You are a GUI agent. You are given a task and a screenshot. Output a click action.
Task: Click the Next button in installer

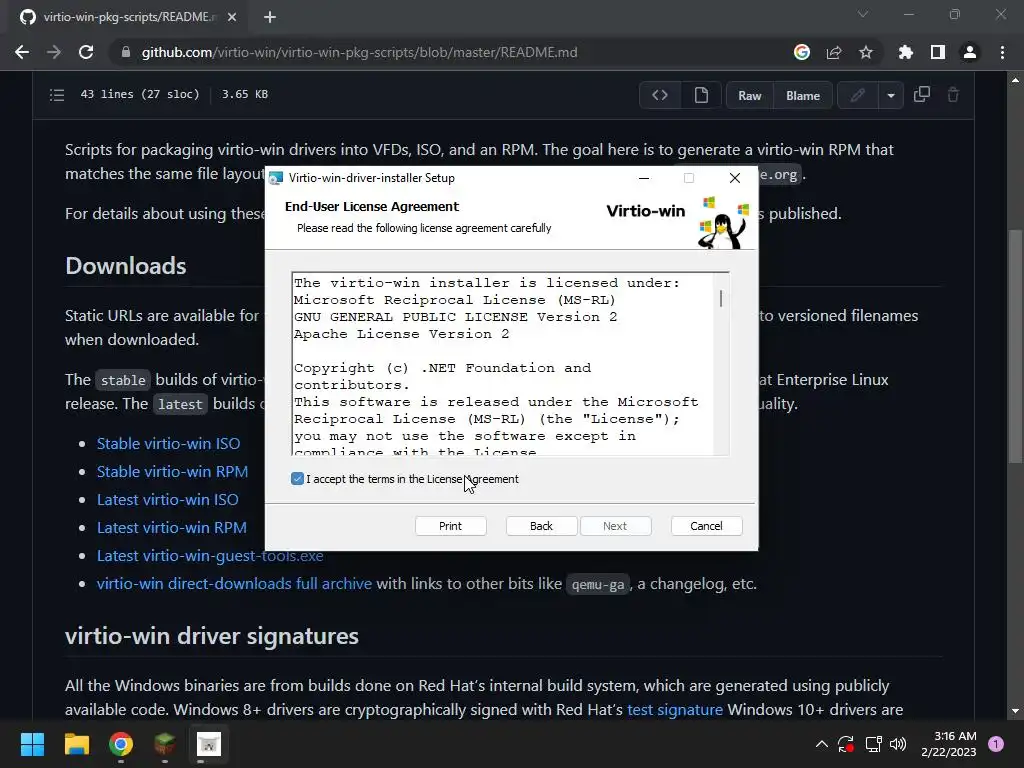615,526
